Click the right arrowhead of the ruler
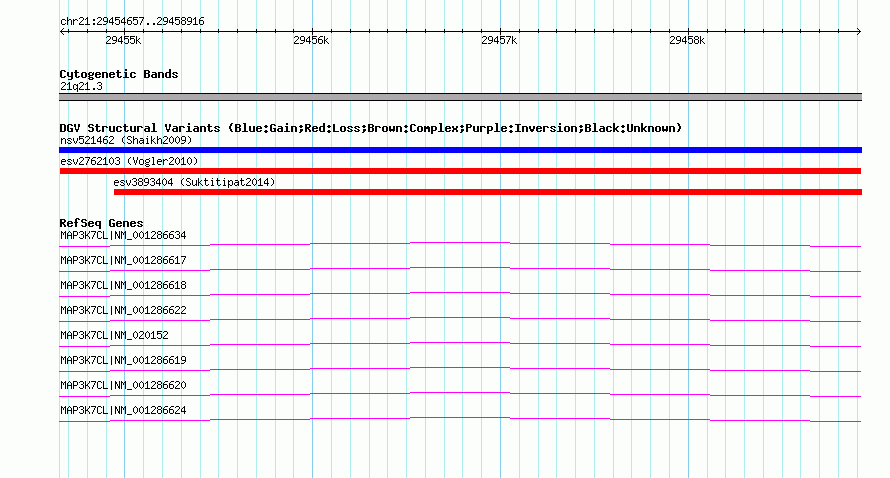The image size is (890, 478). coord(859,32)
